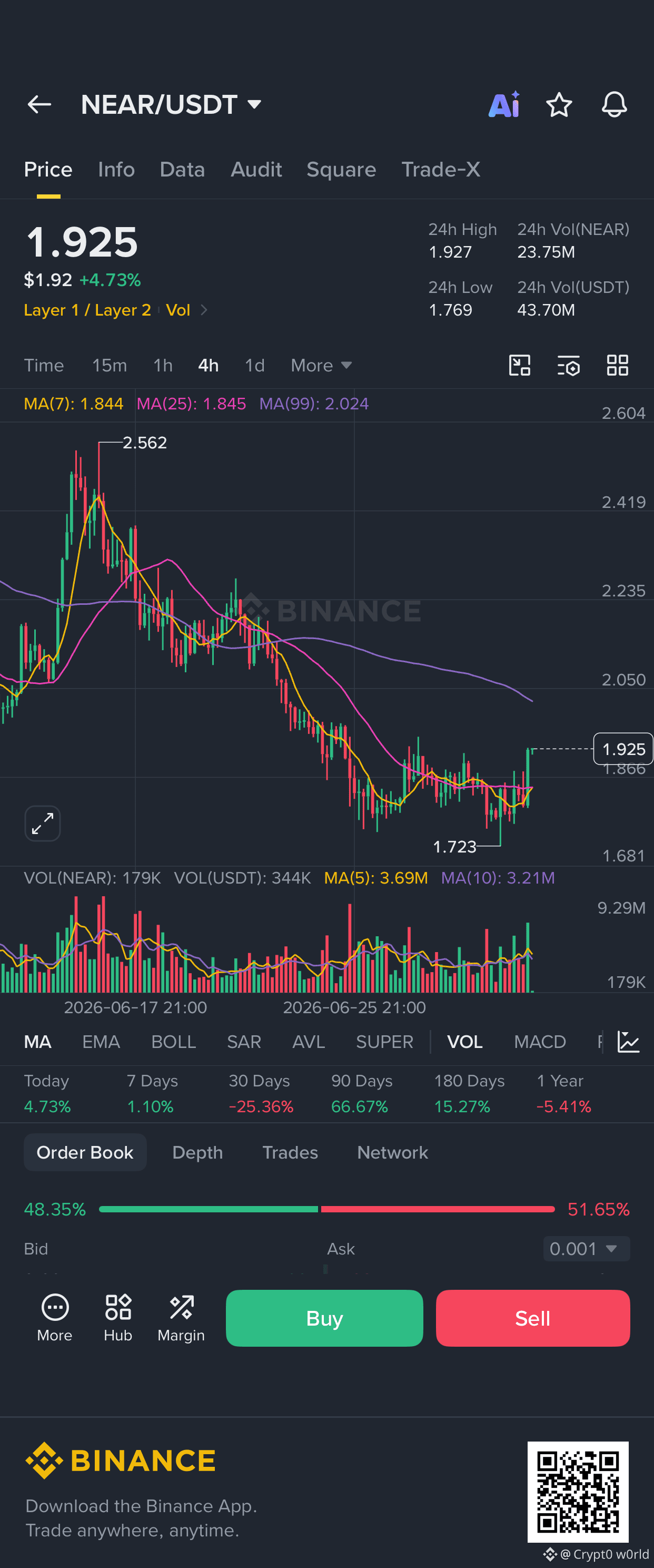Image resolution: width=654 pixels, height=1568 pixels.
Task: Tap the QR code image
Action: [x=578, y=1492]
